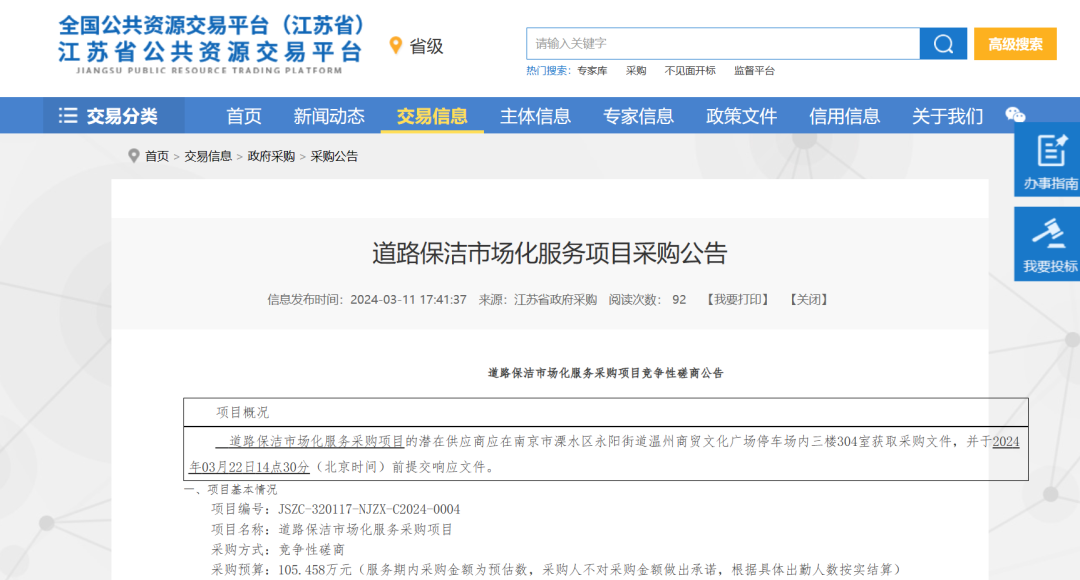This screenshot has height=580, width=1080.
Task: Expand the 交易分类 category menu
Action: (x=114, y=116)
